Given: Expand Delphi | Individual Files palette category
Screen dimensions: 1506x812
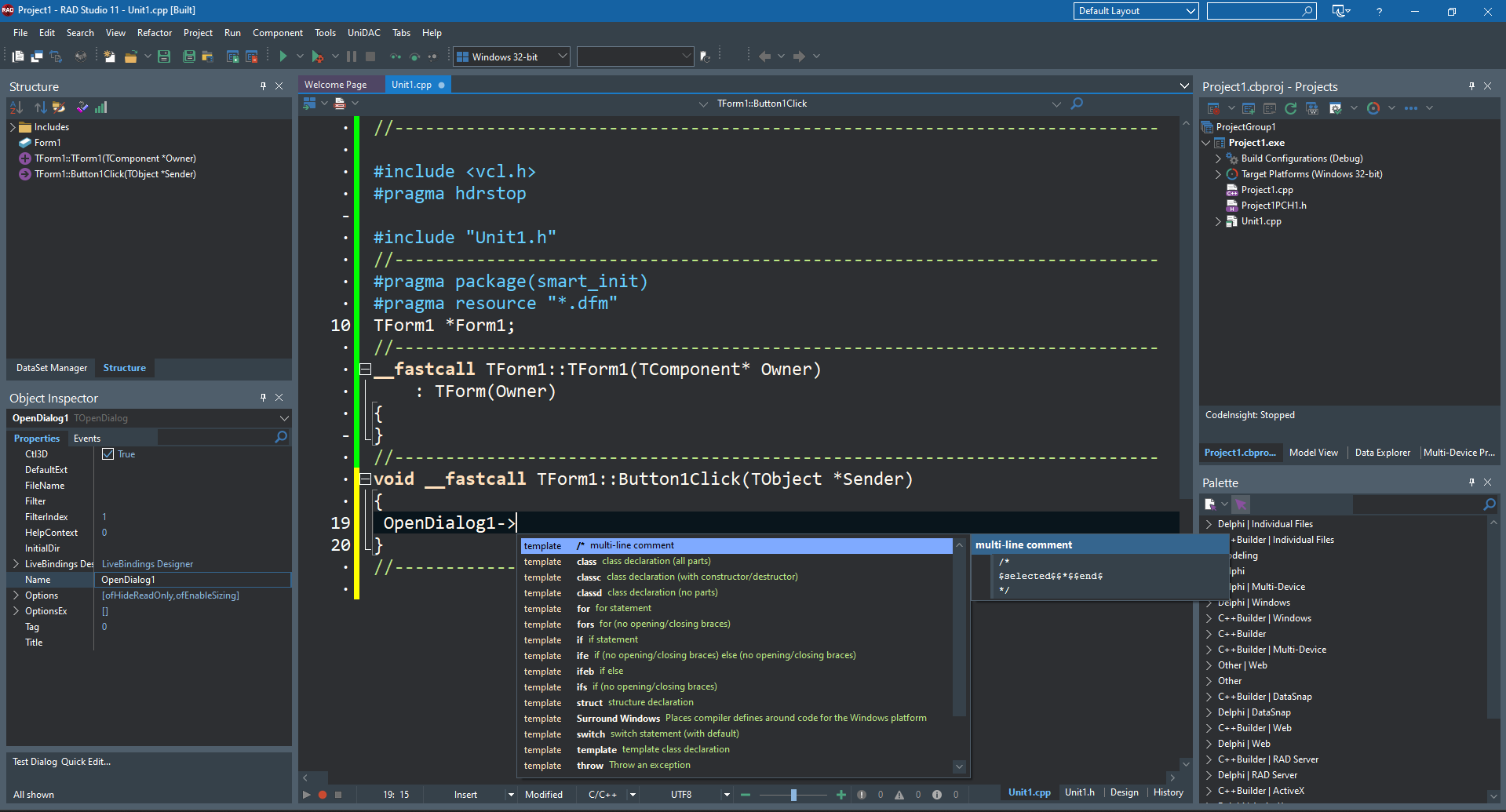Looking at the screenshot, I should (x=1209, y=524).
